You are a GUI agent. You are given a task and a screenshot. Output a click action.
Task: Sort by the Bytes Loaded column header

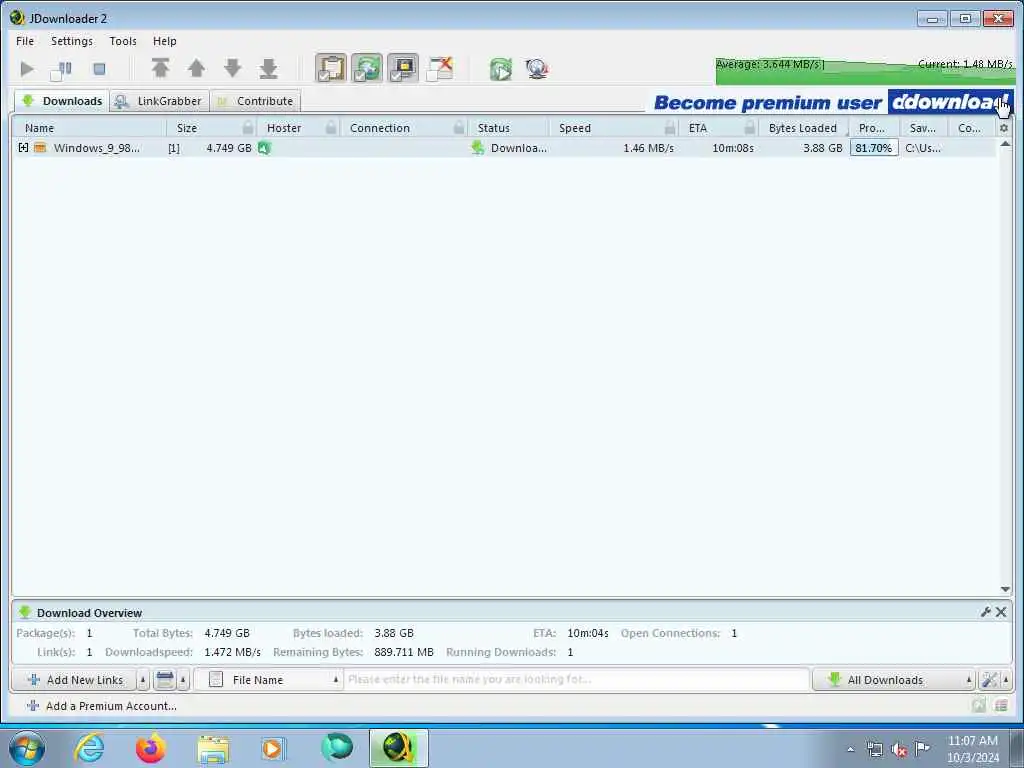point(803,128)
